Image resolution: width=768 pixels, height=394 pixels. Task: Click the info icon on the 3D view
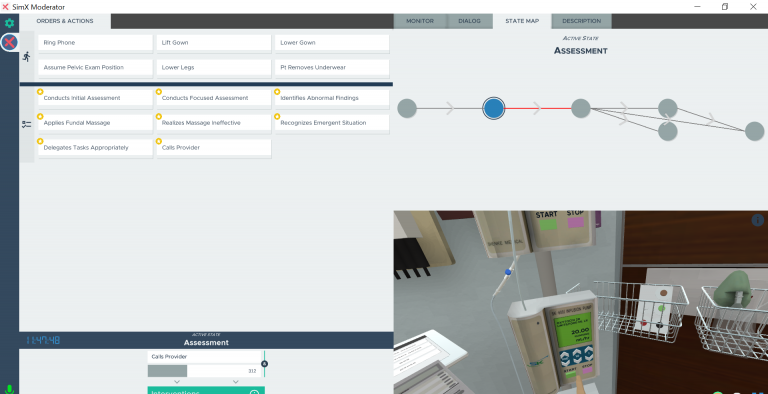757,220
